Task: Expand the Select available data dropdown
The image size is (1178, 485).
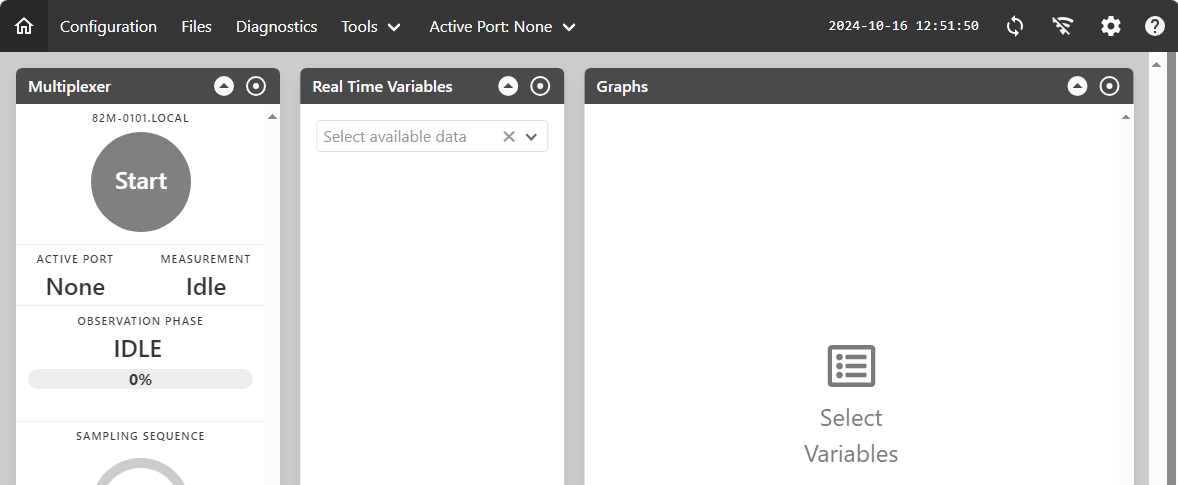Action: click(531, 137)
